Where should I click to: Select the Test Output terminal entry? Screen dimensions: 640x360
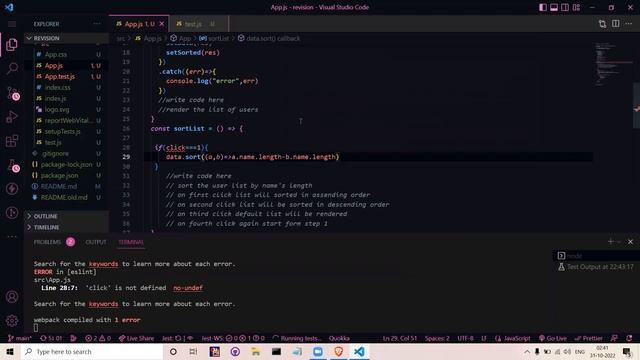596,267
